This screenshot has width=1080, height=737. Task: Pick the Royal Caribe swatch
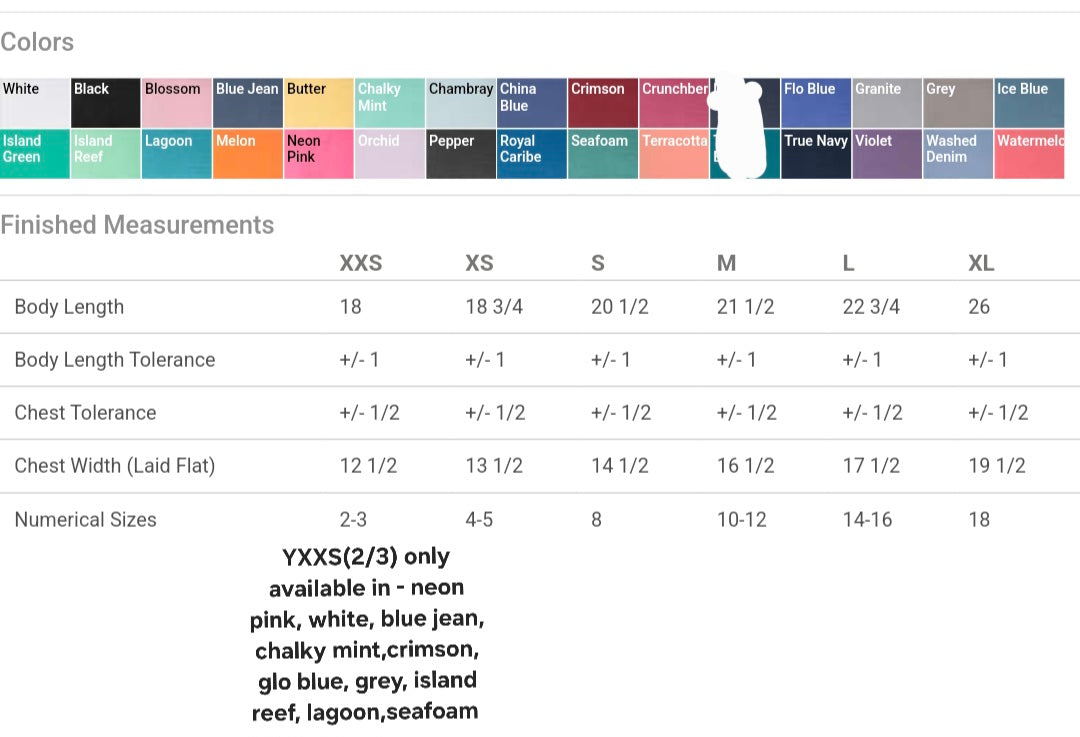tap(532, 155)
